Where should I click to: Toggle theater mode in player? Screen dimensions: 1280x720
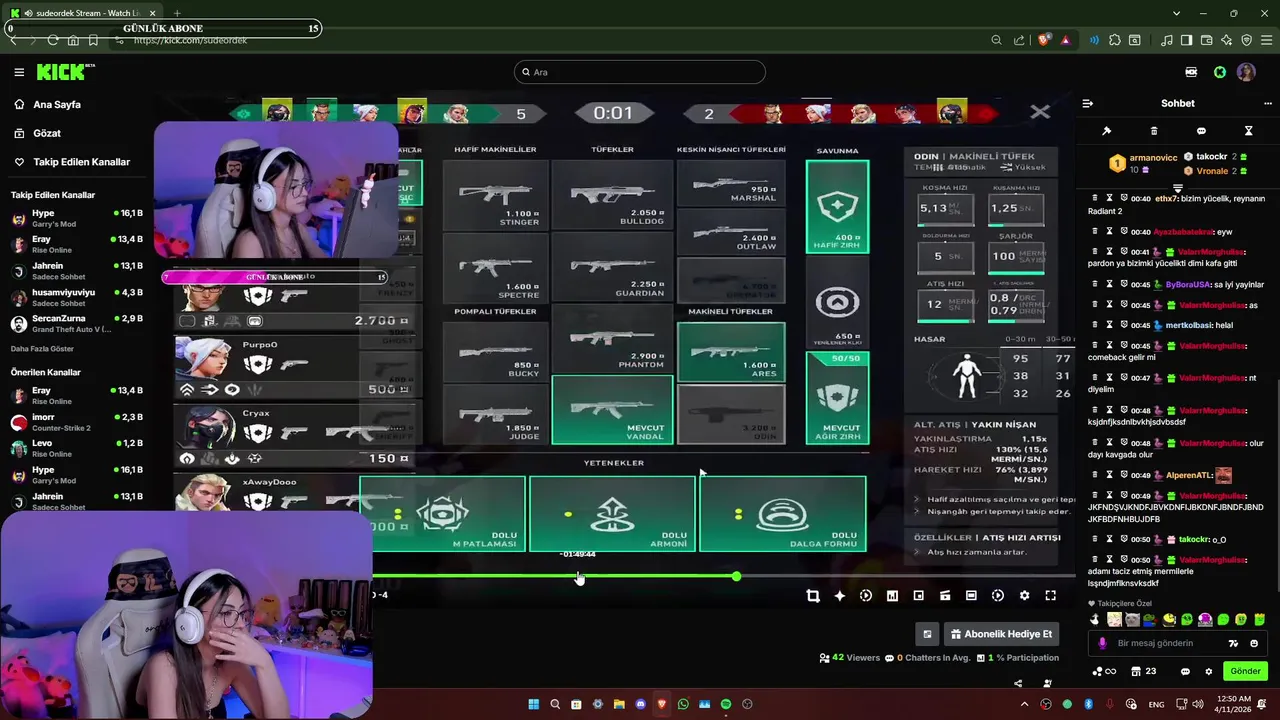(x=971, y=596)
